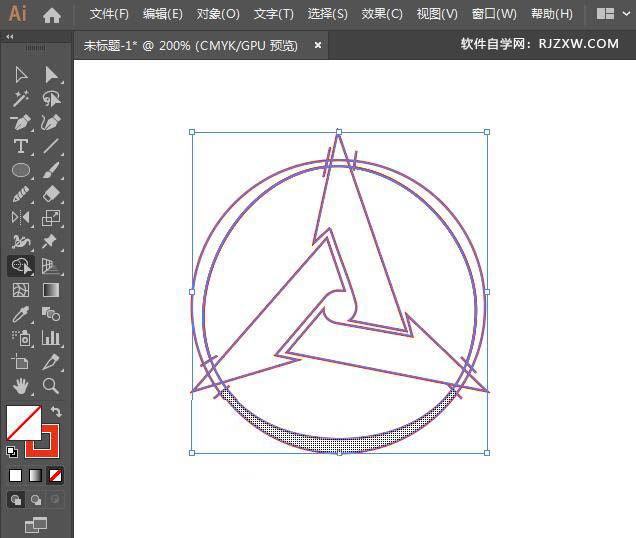The image size is (636, 538).
Task: Select the Paintbrush tool
Action: (52, 170)
